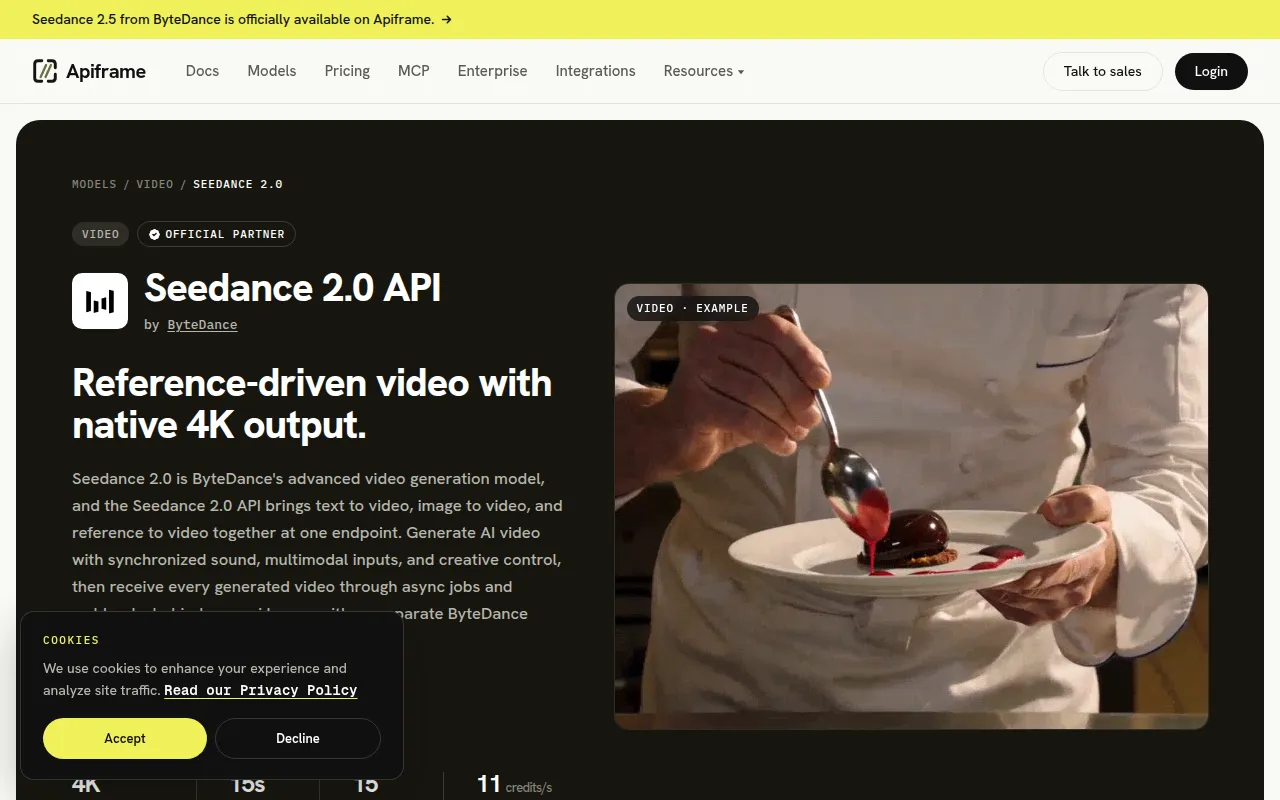Expand the Resources dropdown menu
Image resolution: width=1280 pixels, height=800 pixels.
click(704, 71)
